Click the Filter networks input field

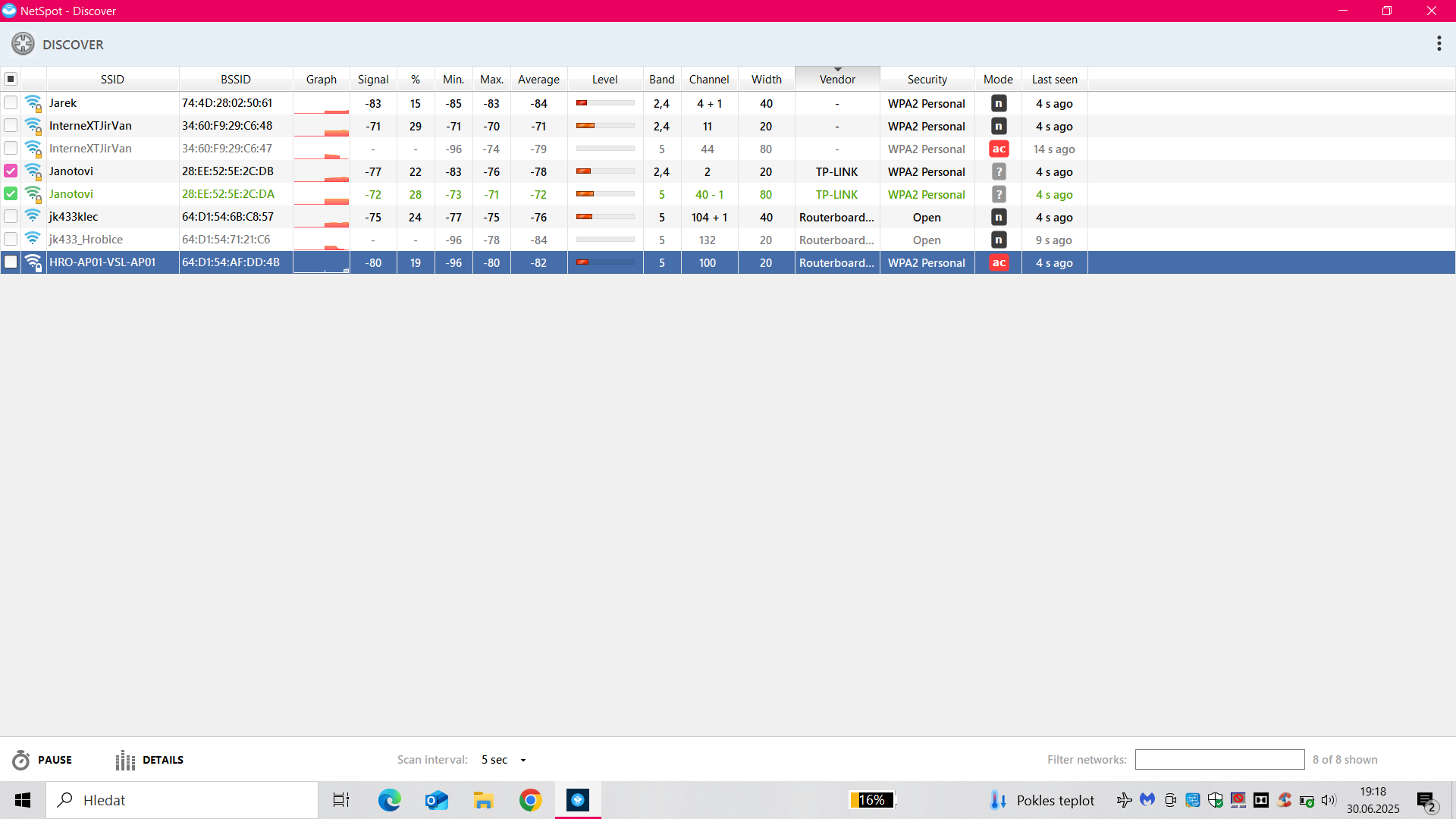pyautogui.click(x=1219, y=760)
